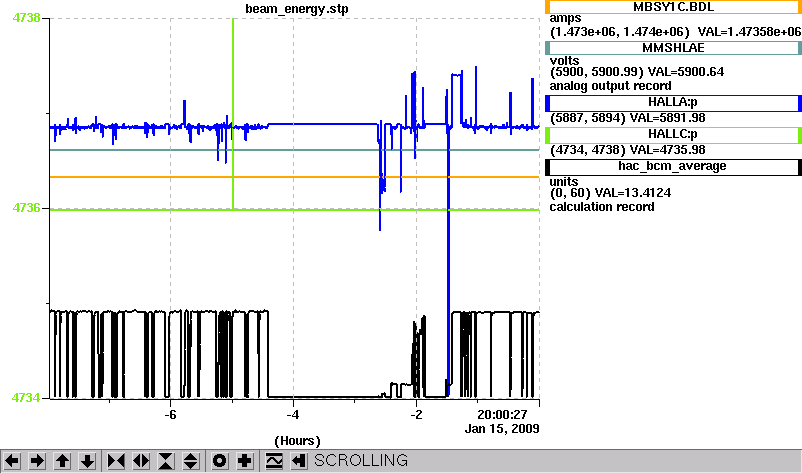Screen dimensions: 802x473
Task: Pan the plot up with the up arrow
Action: tap(62, 461)
